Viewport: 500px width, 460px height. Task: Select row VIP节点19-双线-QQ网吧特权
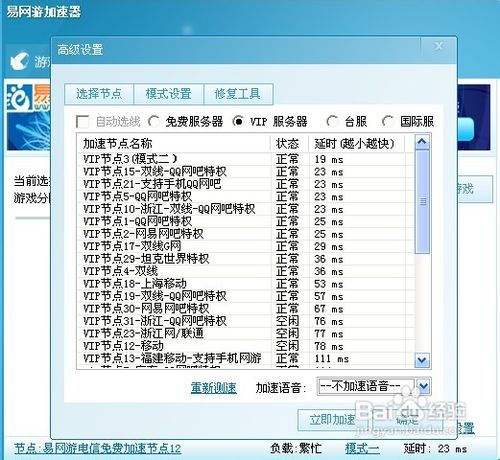tap(246, 296)
